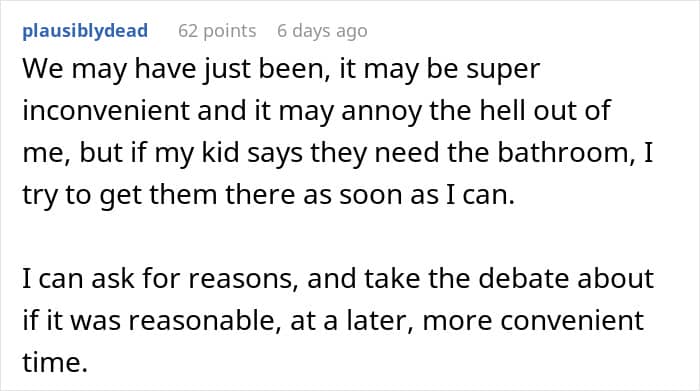
Task: Click the second paragraph starting "I can ask"
Action: pos(338,320)
